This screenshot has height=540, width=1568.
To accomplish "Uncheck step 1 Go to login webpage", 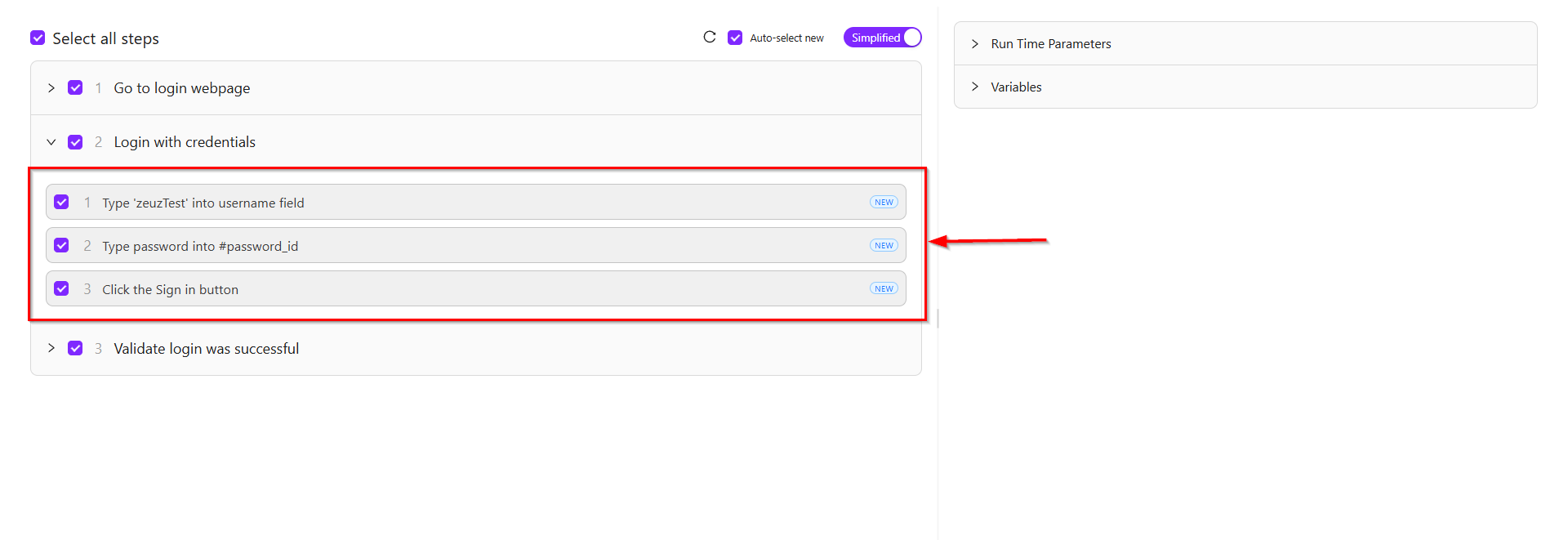I will point(75,87).
